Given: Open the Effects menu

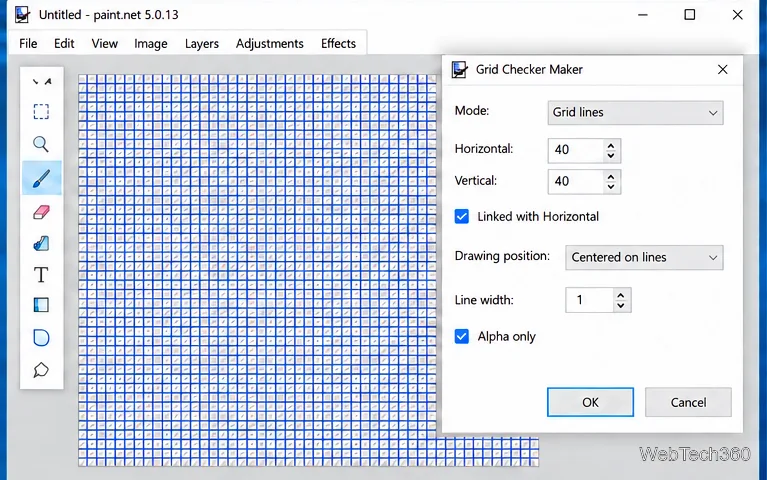Looking at the screenshot, I should [x=338, y=44].
